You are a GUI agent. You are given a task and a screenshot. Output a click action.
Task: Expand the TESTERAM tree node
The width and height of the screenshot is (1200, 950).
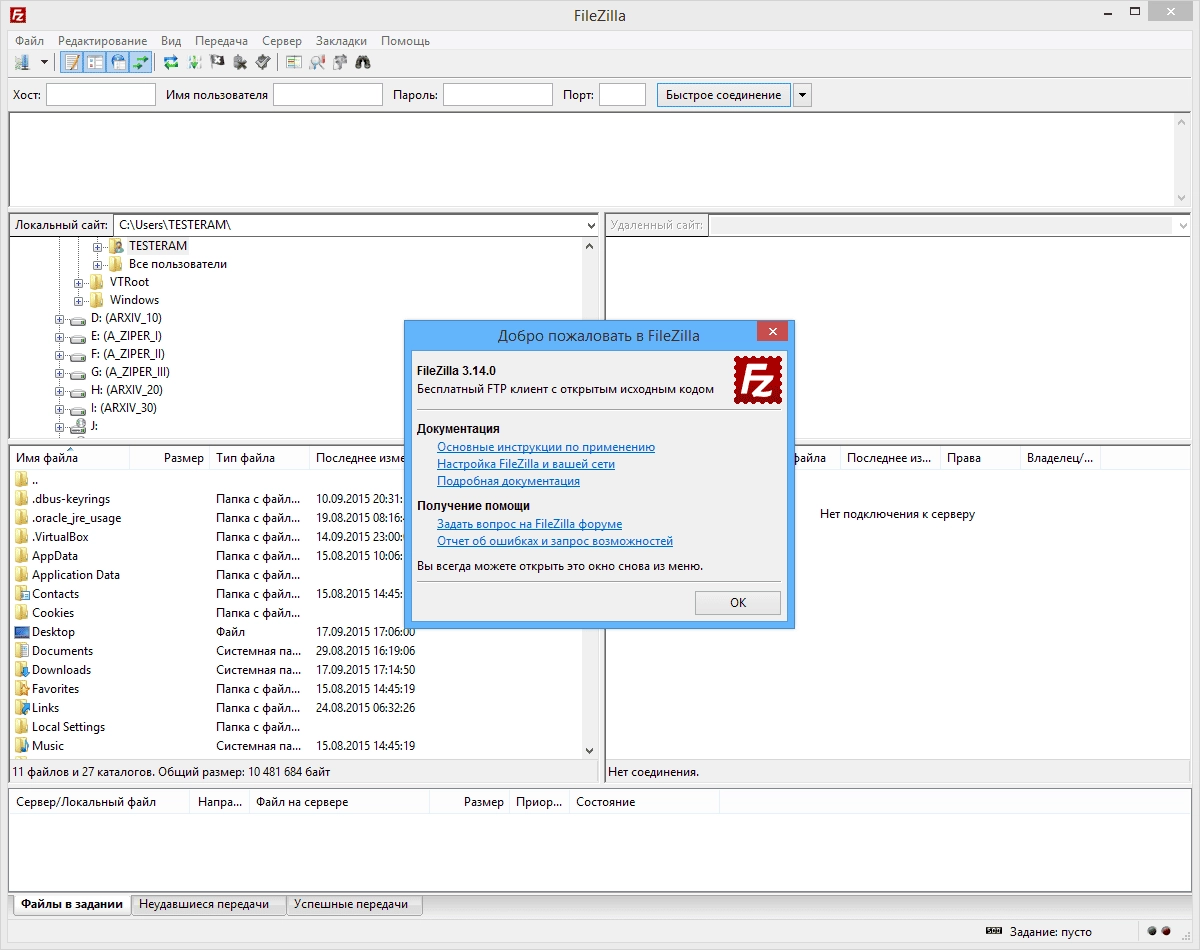point(98,246)
